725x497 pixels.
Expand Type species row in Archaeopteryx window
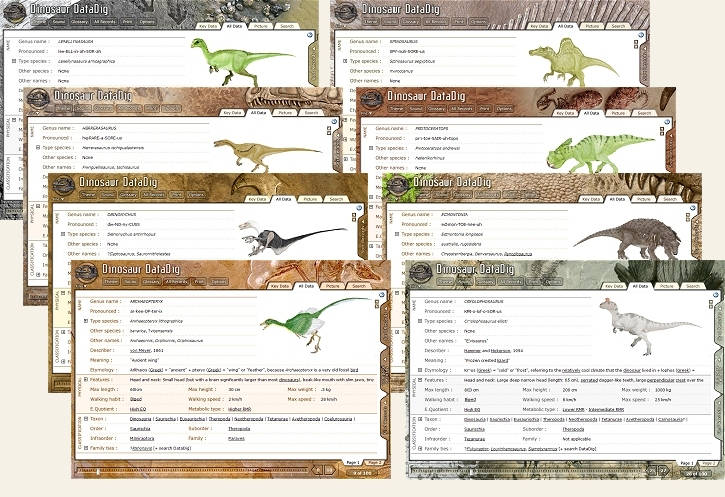click(x=86, y=320)
